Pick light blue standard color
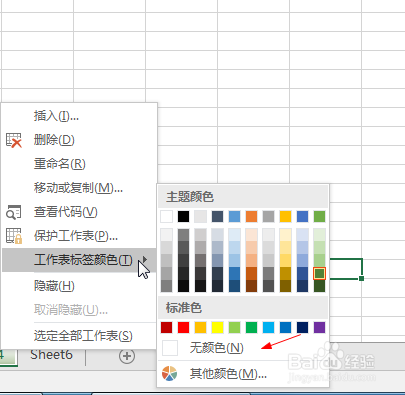The height and width of the screenshot is (395, 405). [269, 327]
